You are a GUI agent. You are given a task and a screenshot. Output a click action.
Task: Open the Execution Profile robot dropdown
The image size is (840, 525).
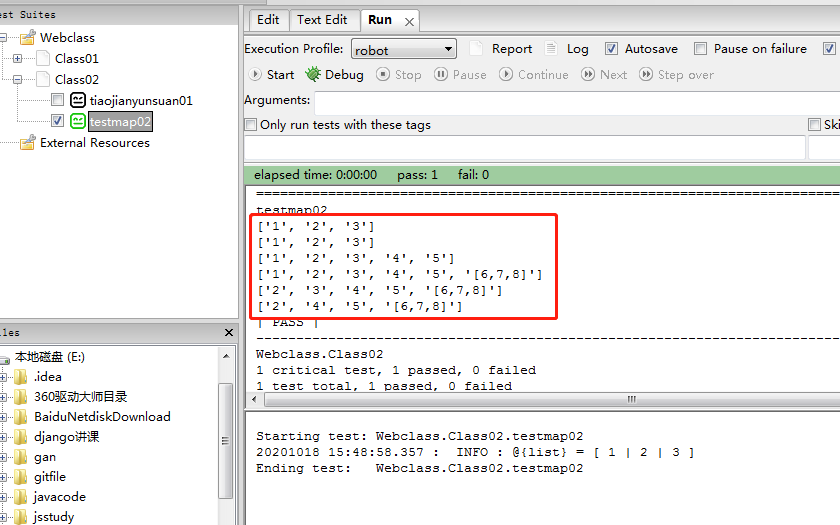404,49
